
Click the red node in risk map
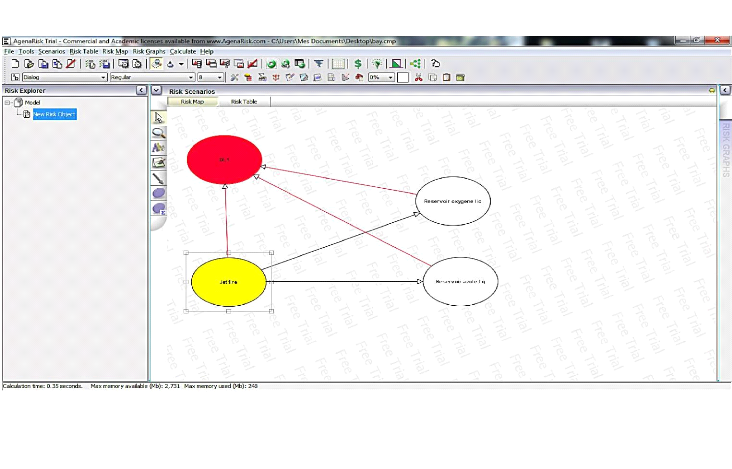225,160
